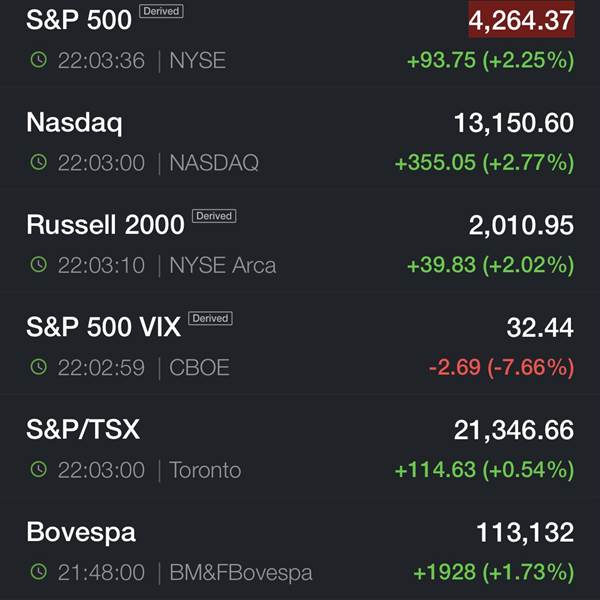Click the clock icon in the CBOE row
This screenshot has height=600, width=600.
[39, 367]
